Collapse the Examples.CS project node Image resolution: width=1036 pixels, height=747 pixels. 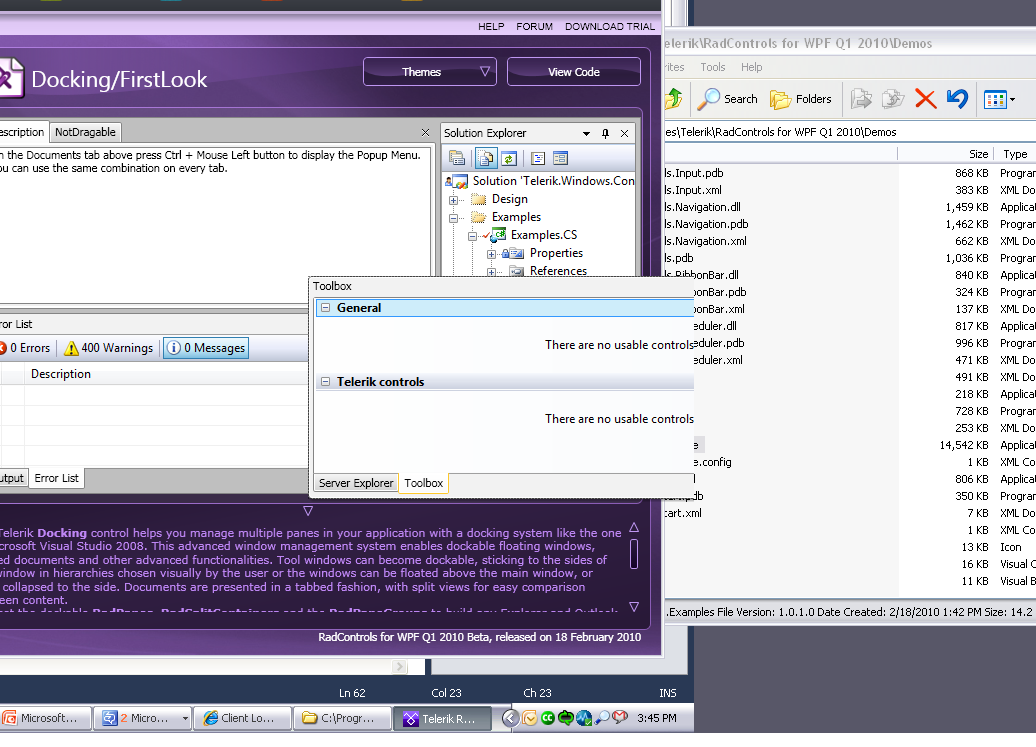coord(472,236)
